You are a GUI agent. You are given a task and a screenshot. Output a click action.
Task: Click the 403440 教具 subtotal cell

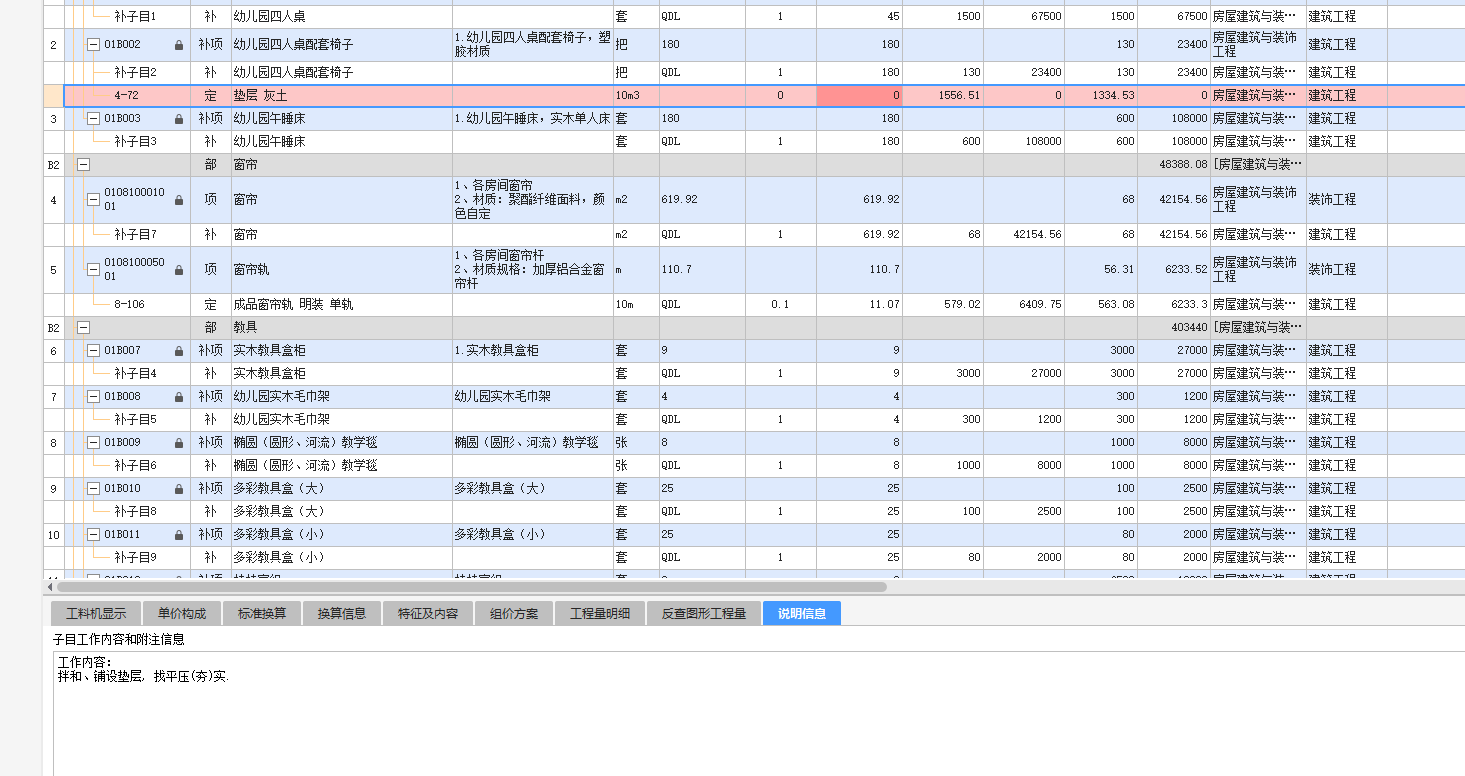(x=1174, y=328)
